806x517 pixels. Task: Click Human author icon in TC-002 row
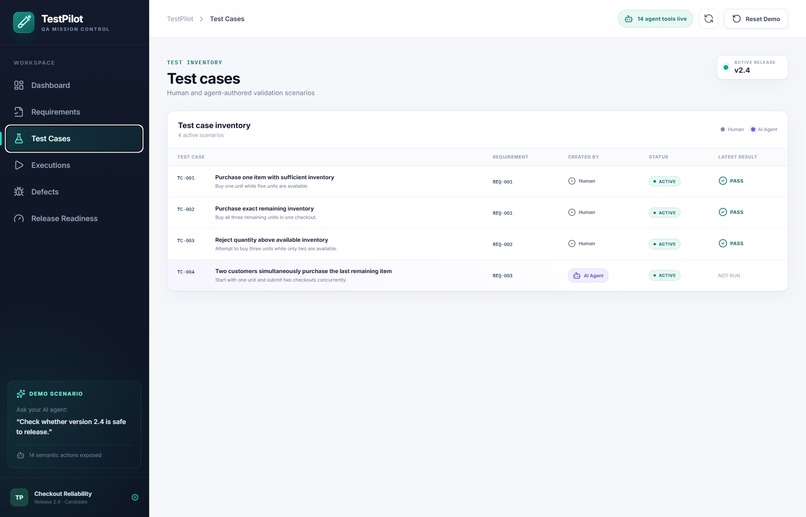click(572, 212)
